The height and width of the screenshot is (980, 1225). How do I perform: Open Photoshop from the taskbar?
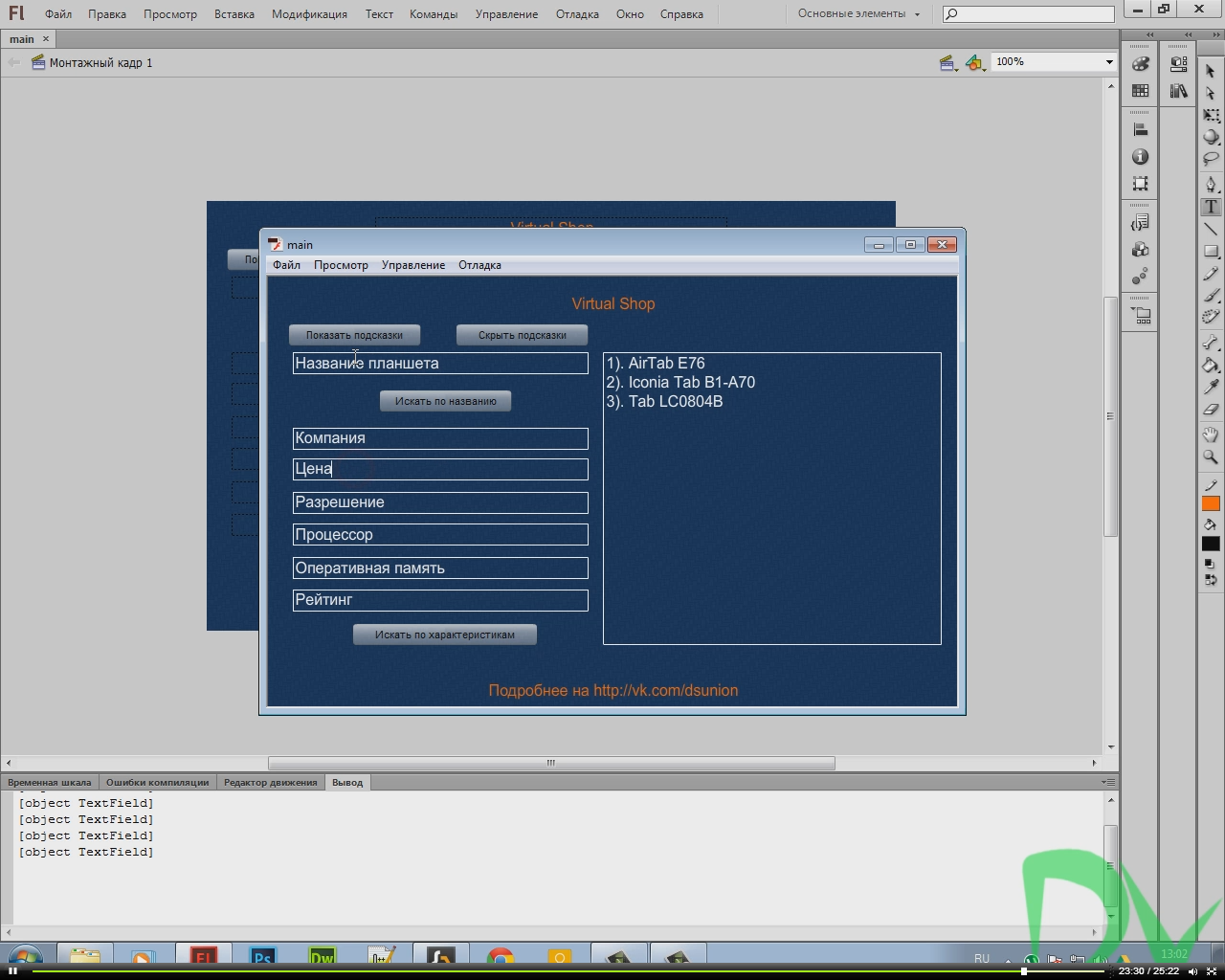(x=262, y=957)
